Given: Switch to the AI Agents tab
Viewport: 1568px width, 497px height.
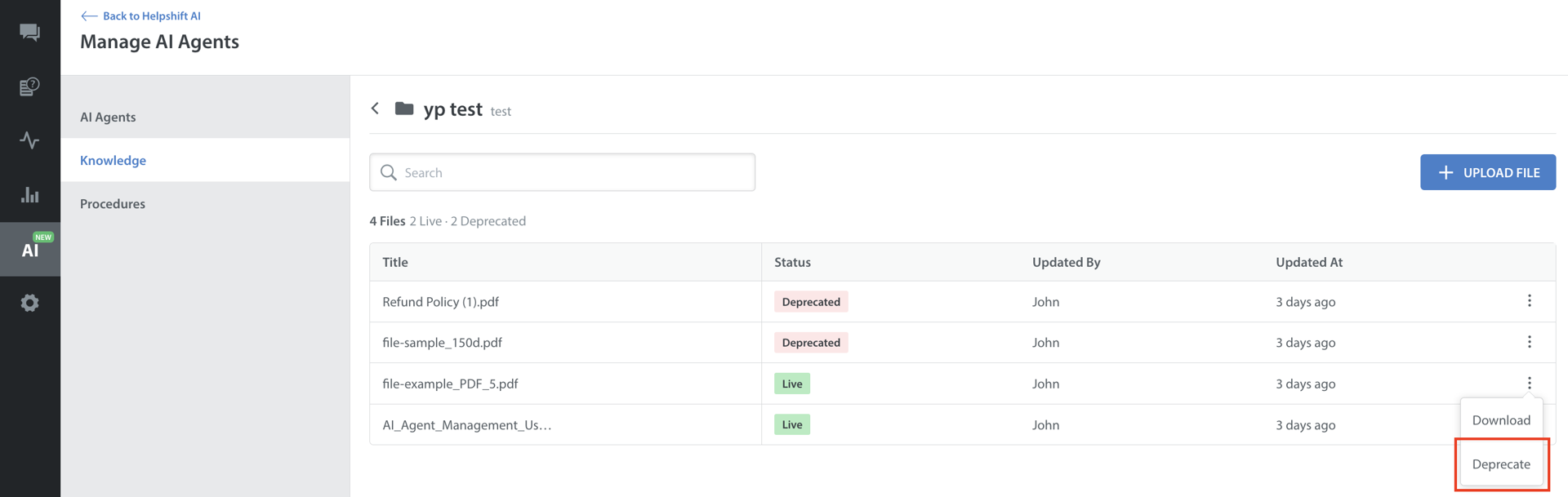Looking at the screenshot, I should click(x=108, y=117).
